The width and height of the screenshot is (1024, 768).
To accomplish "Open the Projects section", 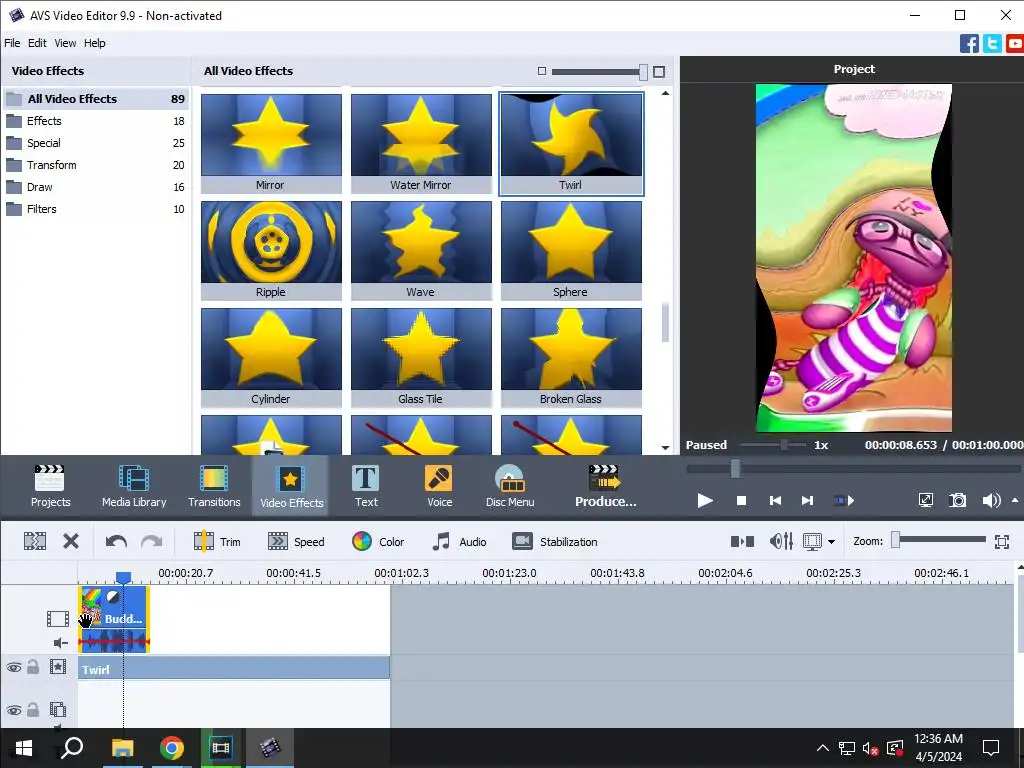I will 50,486.
